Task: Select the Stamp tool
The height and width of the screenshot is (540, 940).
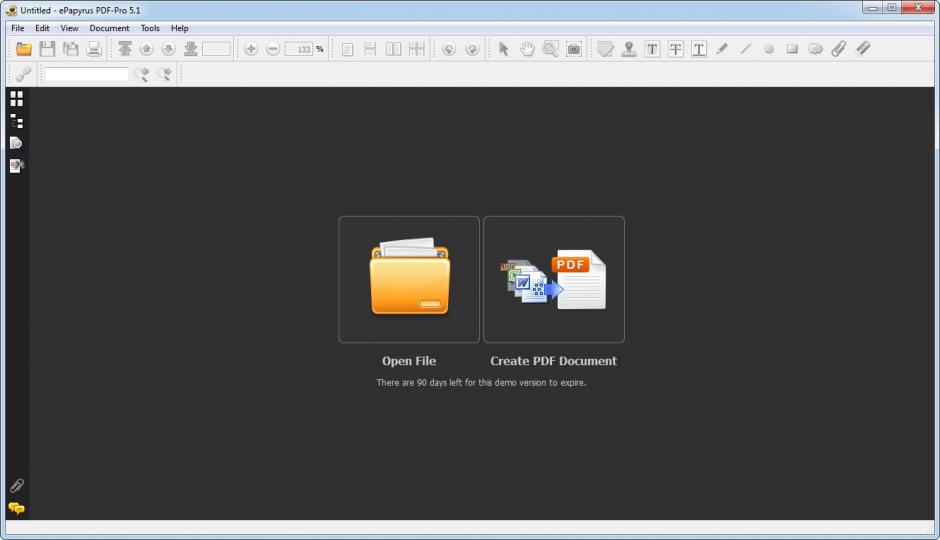Action: pyautogui.click(x=629, y=49)
